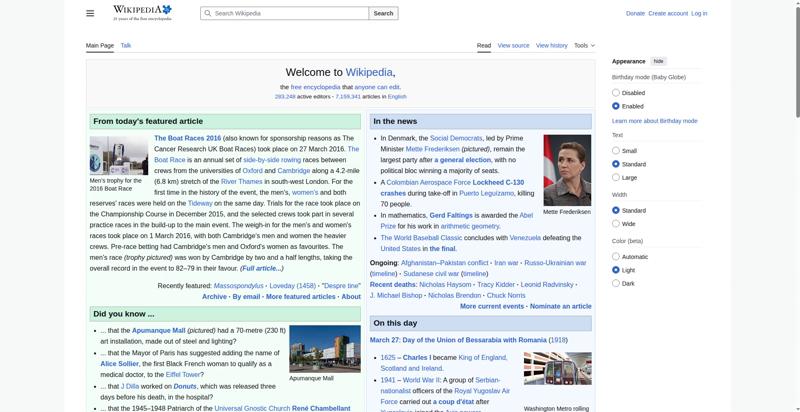Open the Boat Race trophy image
This screenshot has height=412, width=800.
click(118, 156)
